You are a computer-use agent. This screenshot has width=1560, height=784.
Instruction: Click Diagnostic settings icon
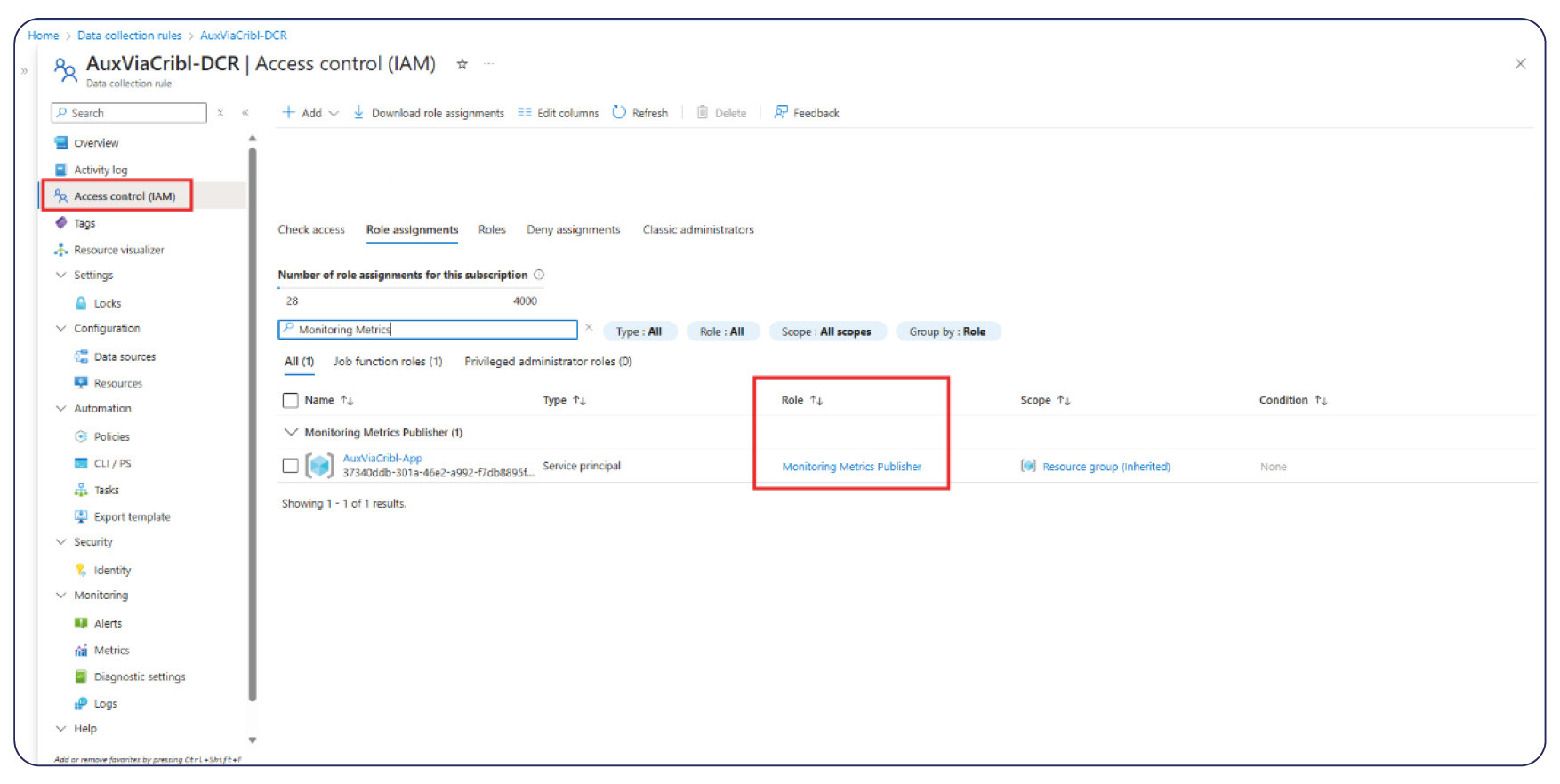point(81,676)
